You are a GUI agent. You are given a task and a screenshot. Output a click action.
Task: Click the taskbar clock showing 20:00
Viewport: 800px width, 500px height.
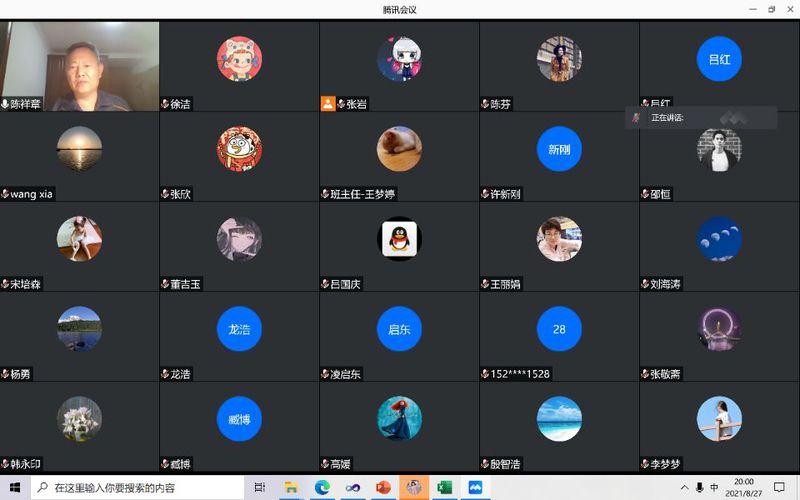pos(744,487)
